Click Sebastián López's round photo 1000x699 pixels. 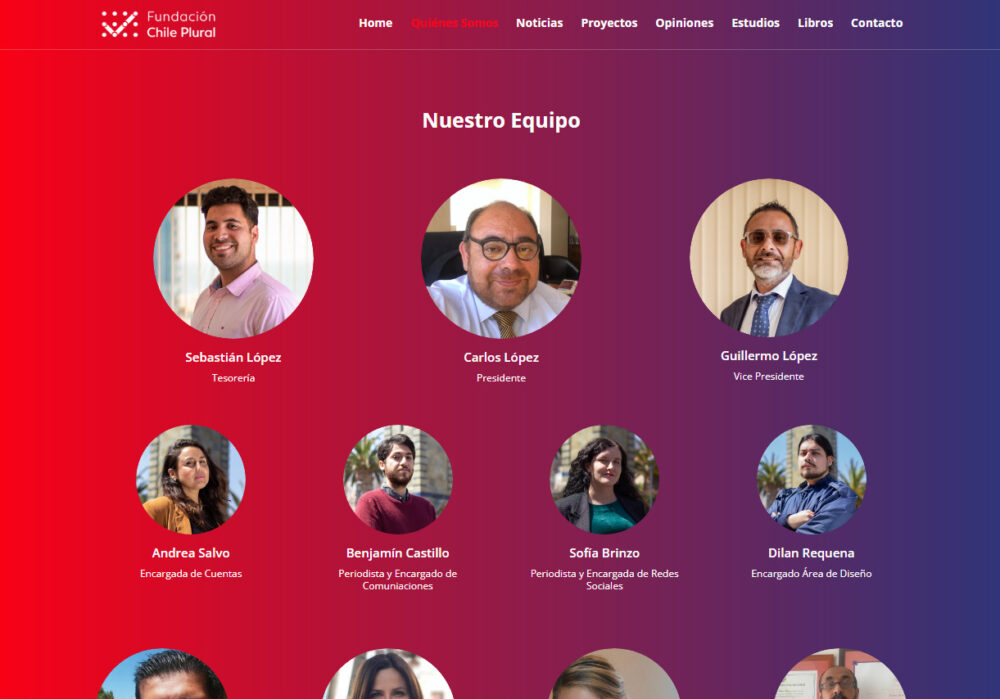[x=233, y=258]
